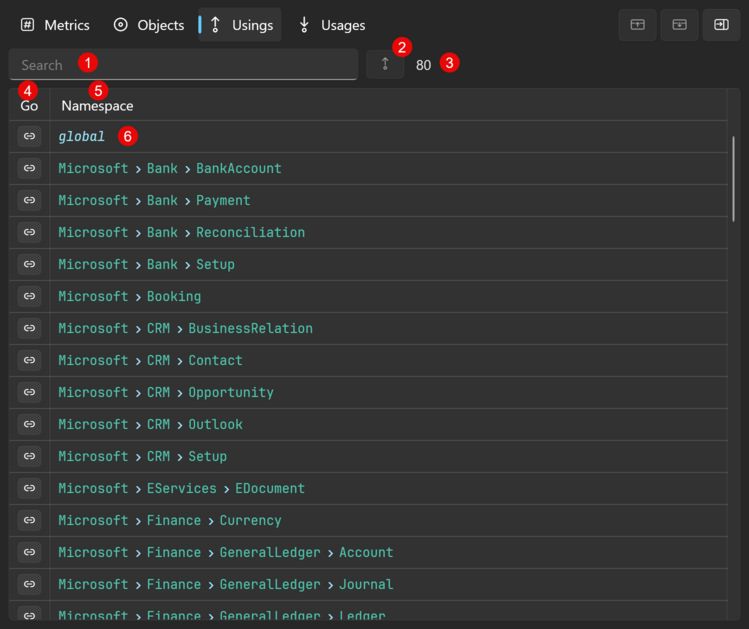
Task: Switch to the Metrics tab
Action: [x=56, y=25]
